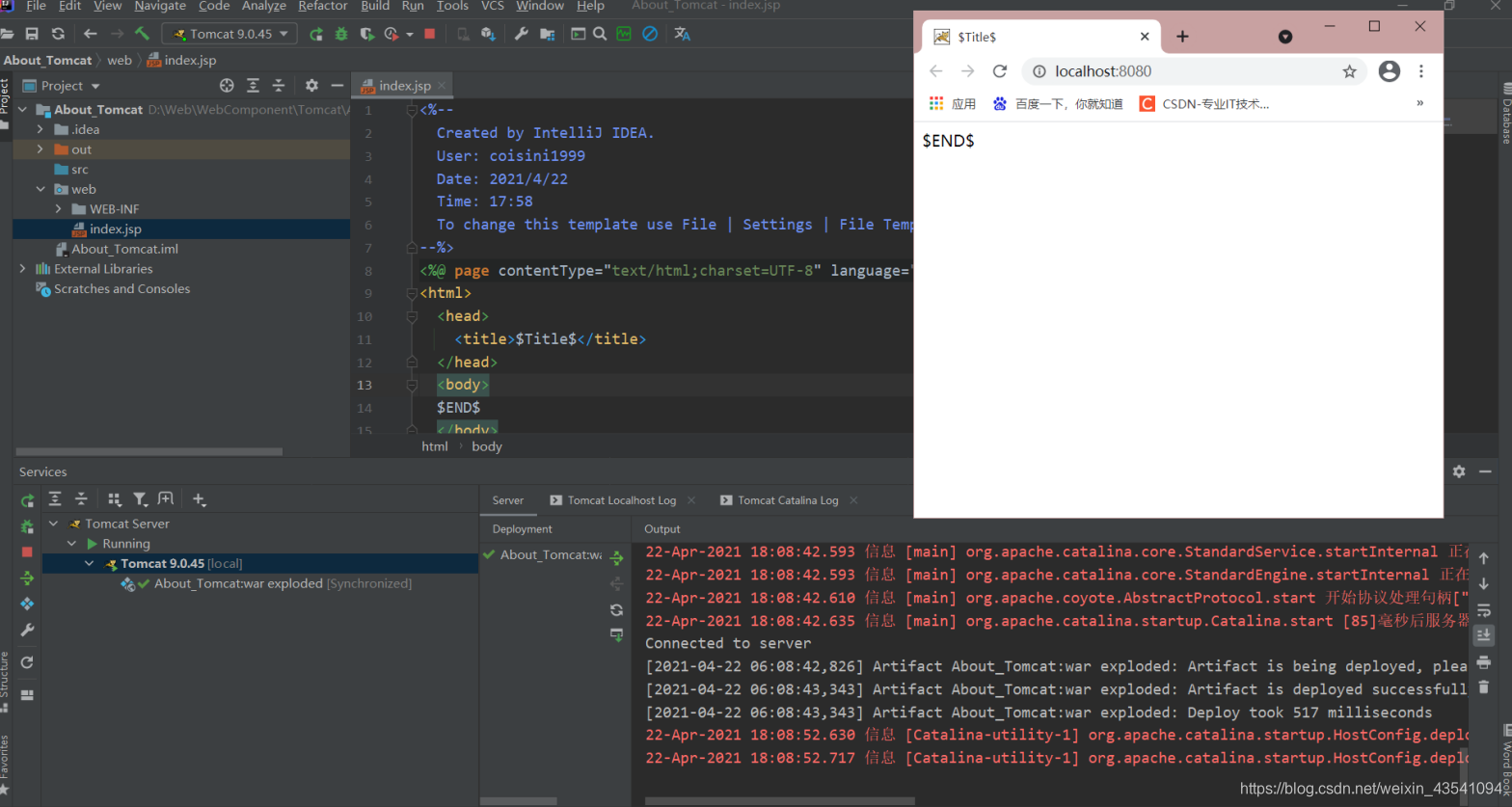Screen dimensions: 1512x807
Task: Collapse the web folder
Action: (x=40, y=189)
